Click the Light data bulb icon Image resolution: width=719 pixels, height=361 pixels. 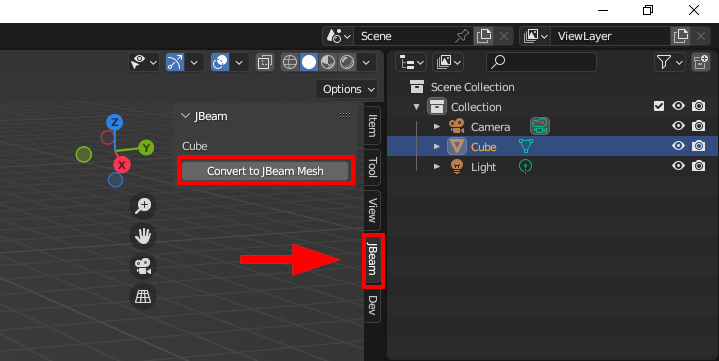525,166
